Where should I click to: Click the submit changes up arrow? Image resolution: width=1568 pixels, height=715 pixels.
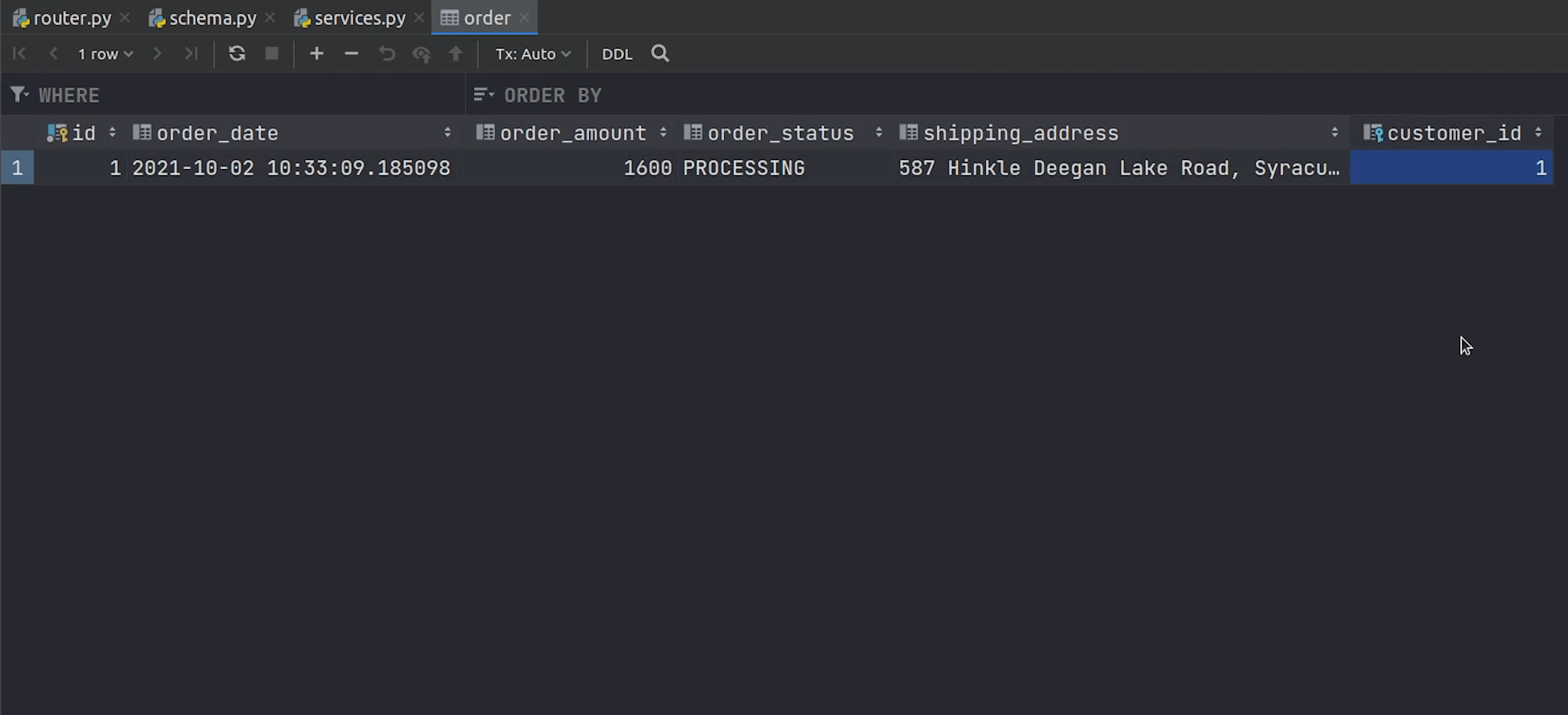click(456, 54)
